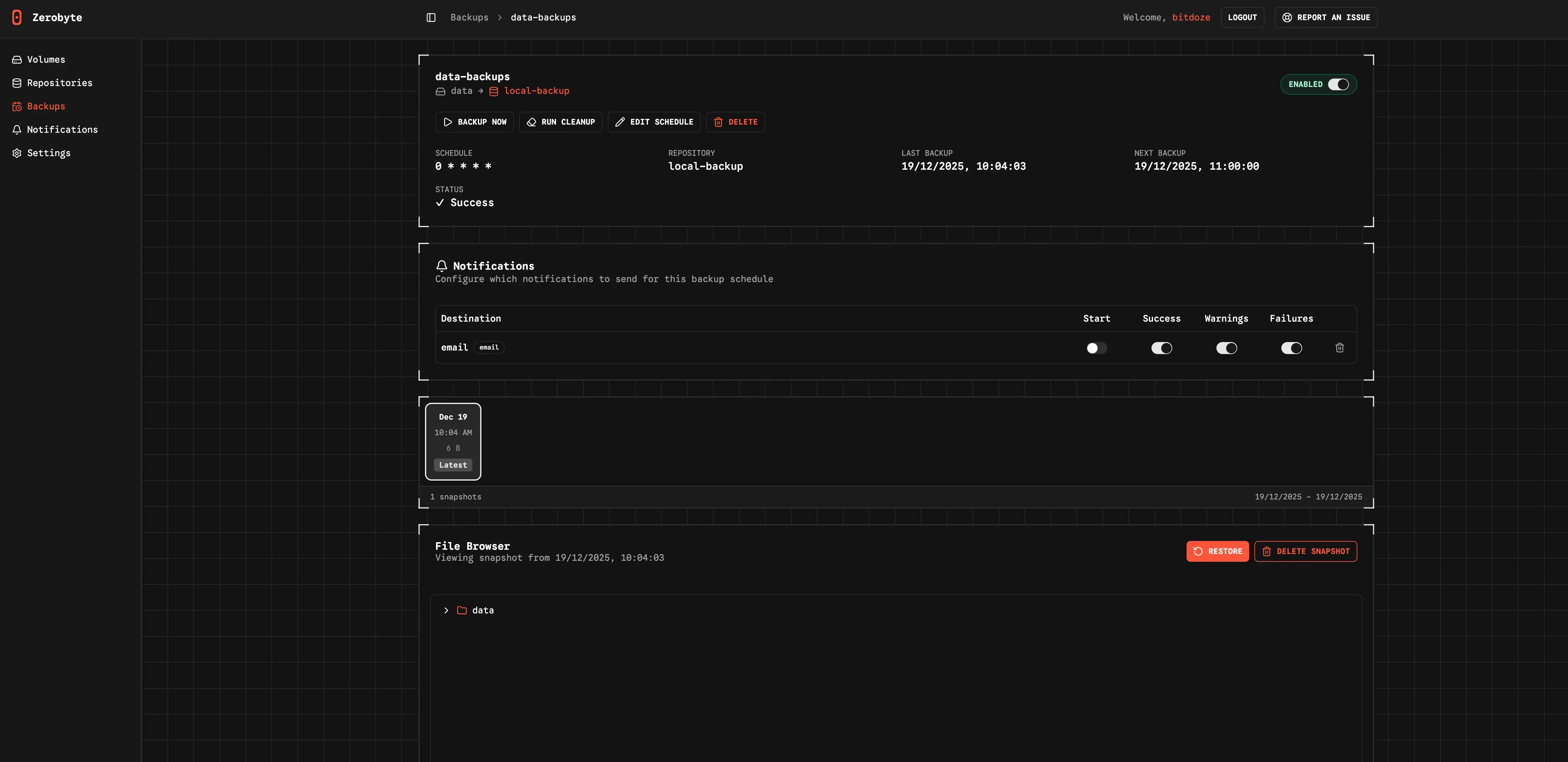Click the Backup Now button
The width and height of the screenshot is (1568, 762).
tap(475, 122)
